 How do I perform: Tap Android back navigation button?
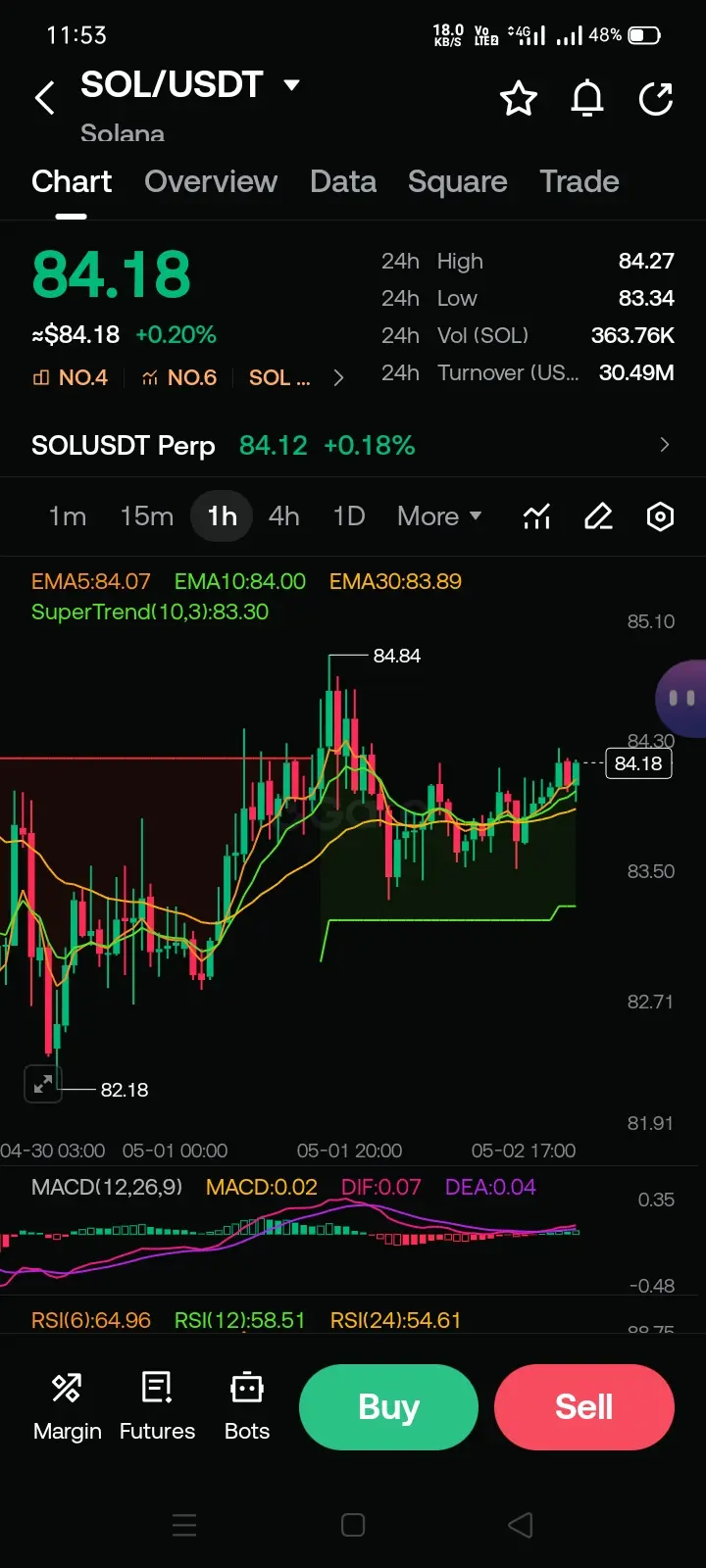(x=521, y=1525)
